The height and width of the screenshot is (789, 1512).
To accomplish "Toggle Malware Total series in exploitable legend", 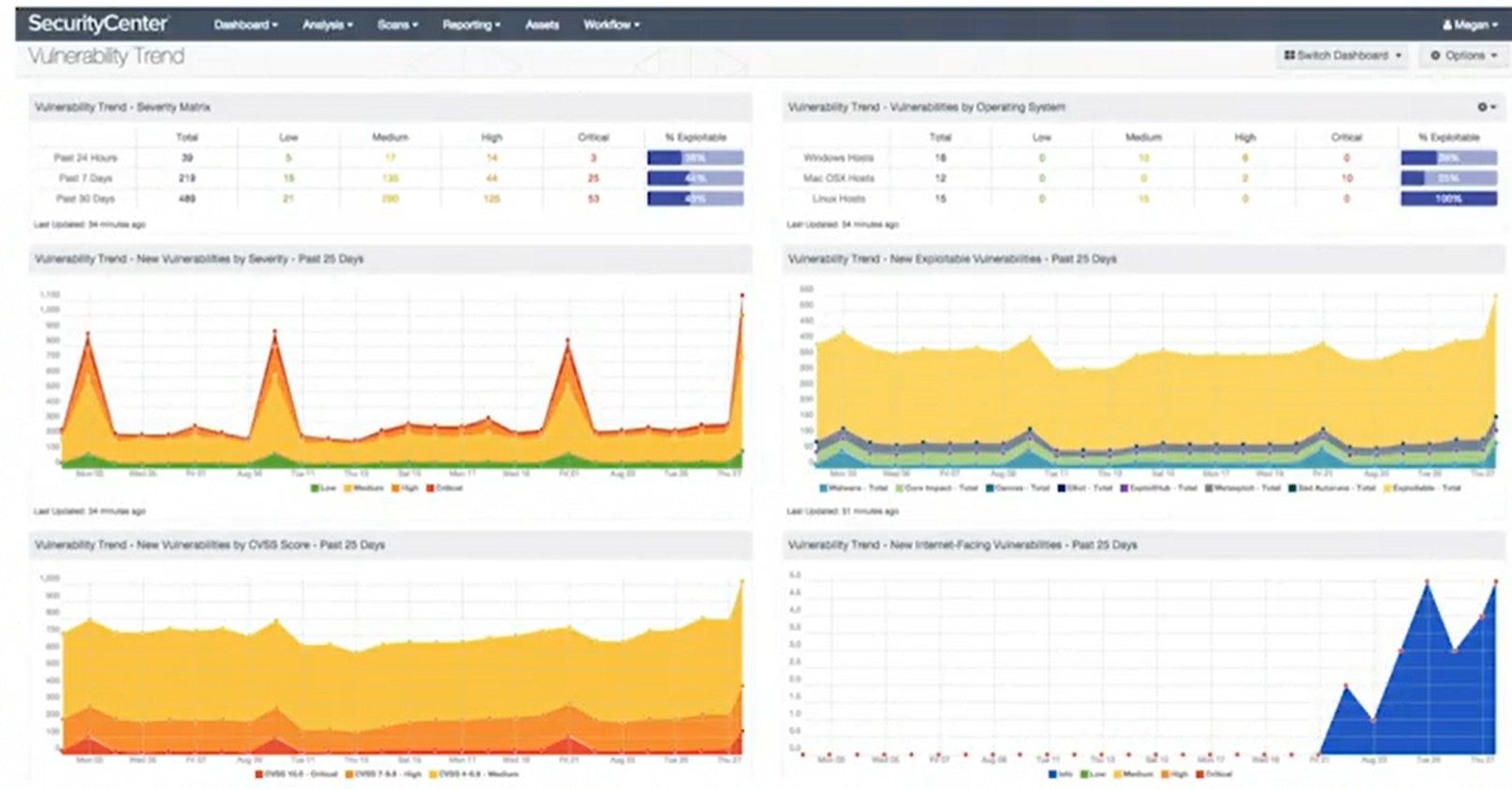I will tap(853, 488).
